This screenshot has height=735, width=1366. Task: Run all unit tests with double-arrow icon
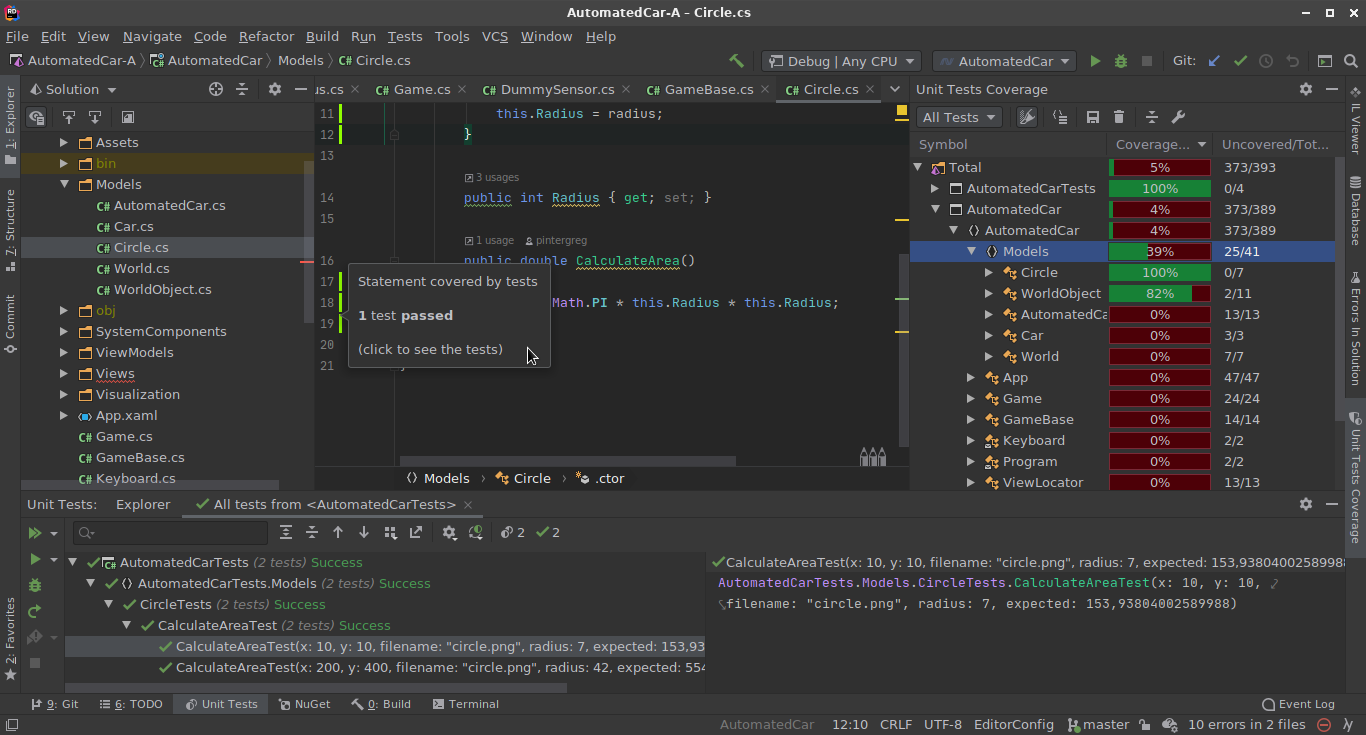point(35,533)
